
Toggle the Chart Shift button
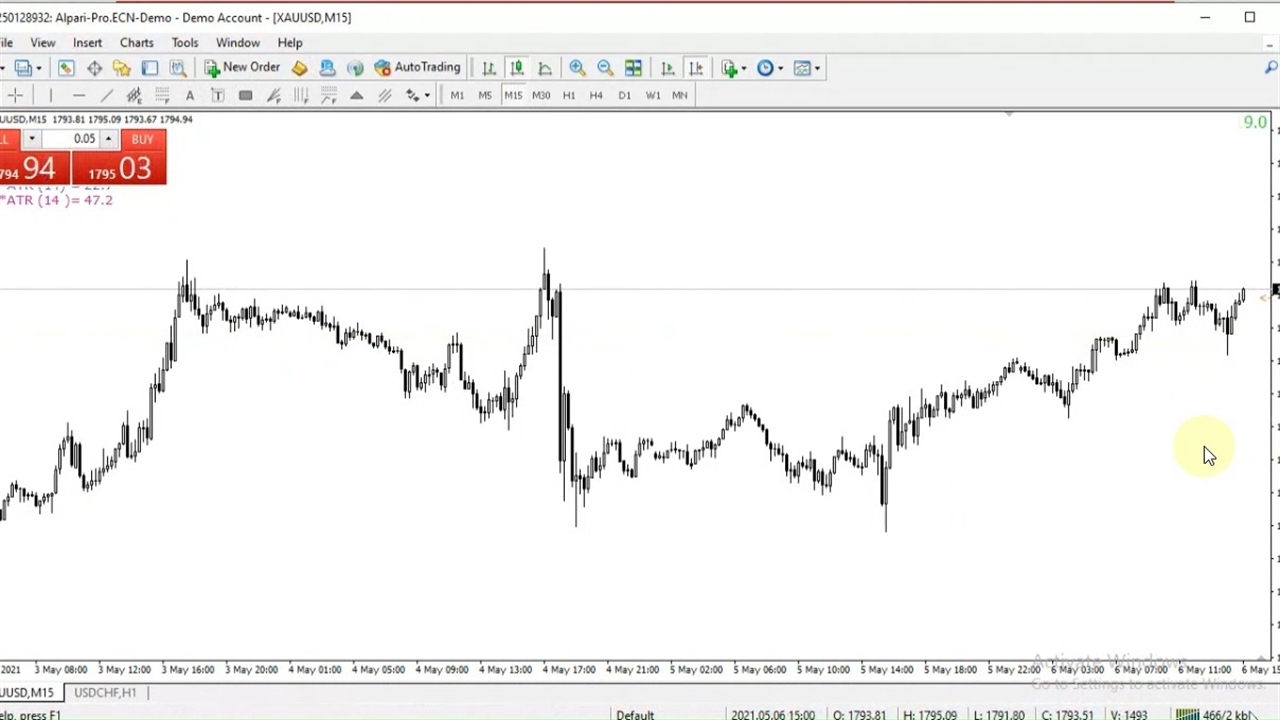click(696, 68)
